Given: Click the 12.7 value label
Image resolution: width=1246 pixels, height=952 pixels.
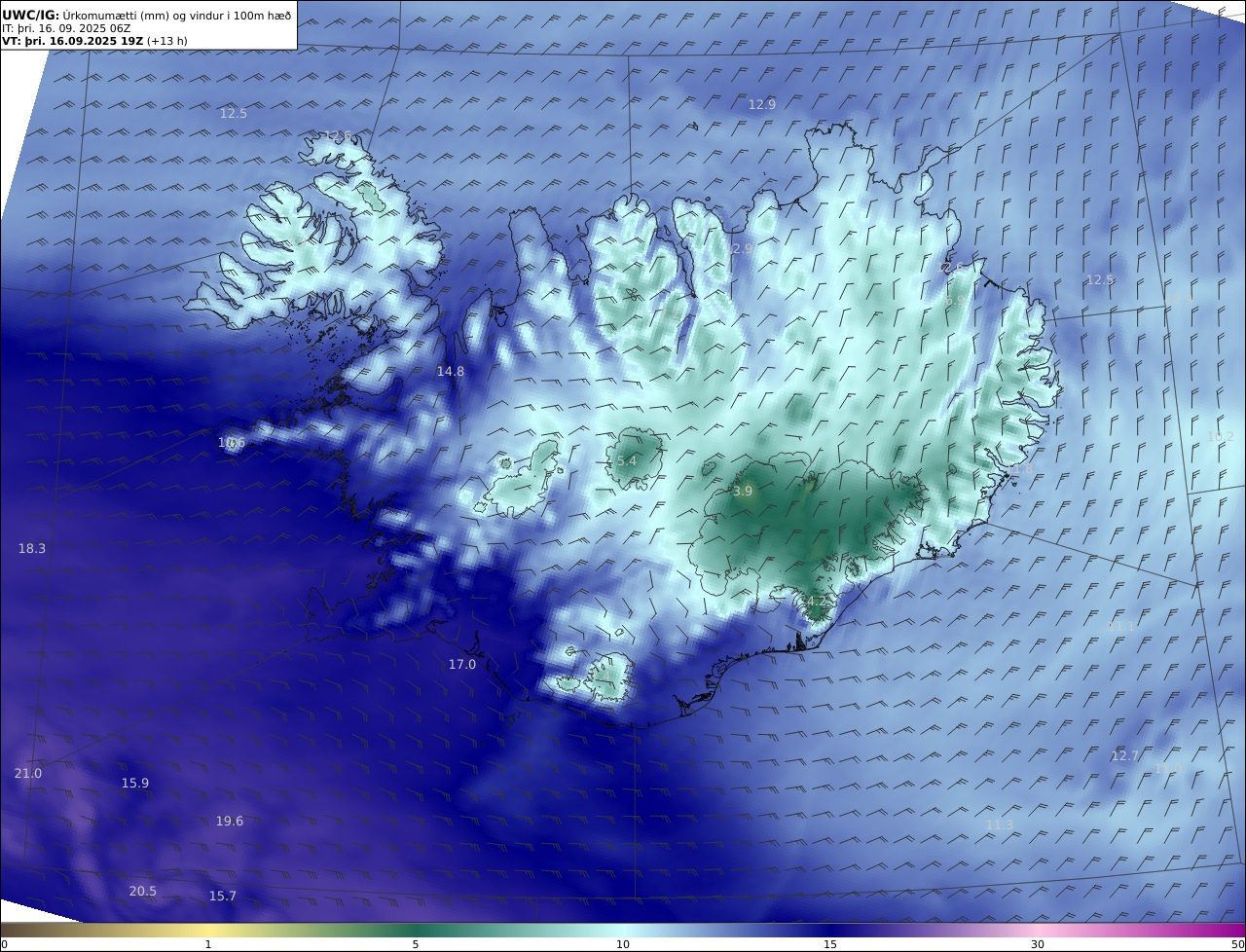Looking at the screenshot, I should coord(1125,755).
